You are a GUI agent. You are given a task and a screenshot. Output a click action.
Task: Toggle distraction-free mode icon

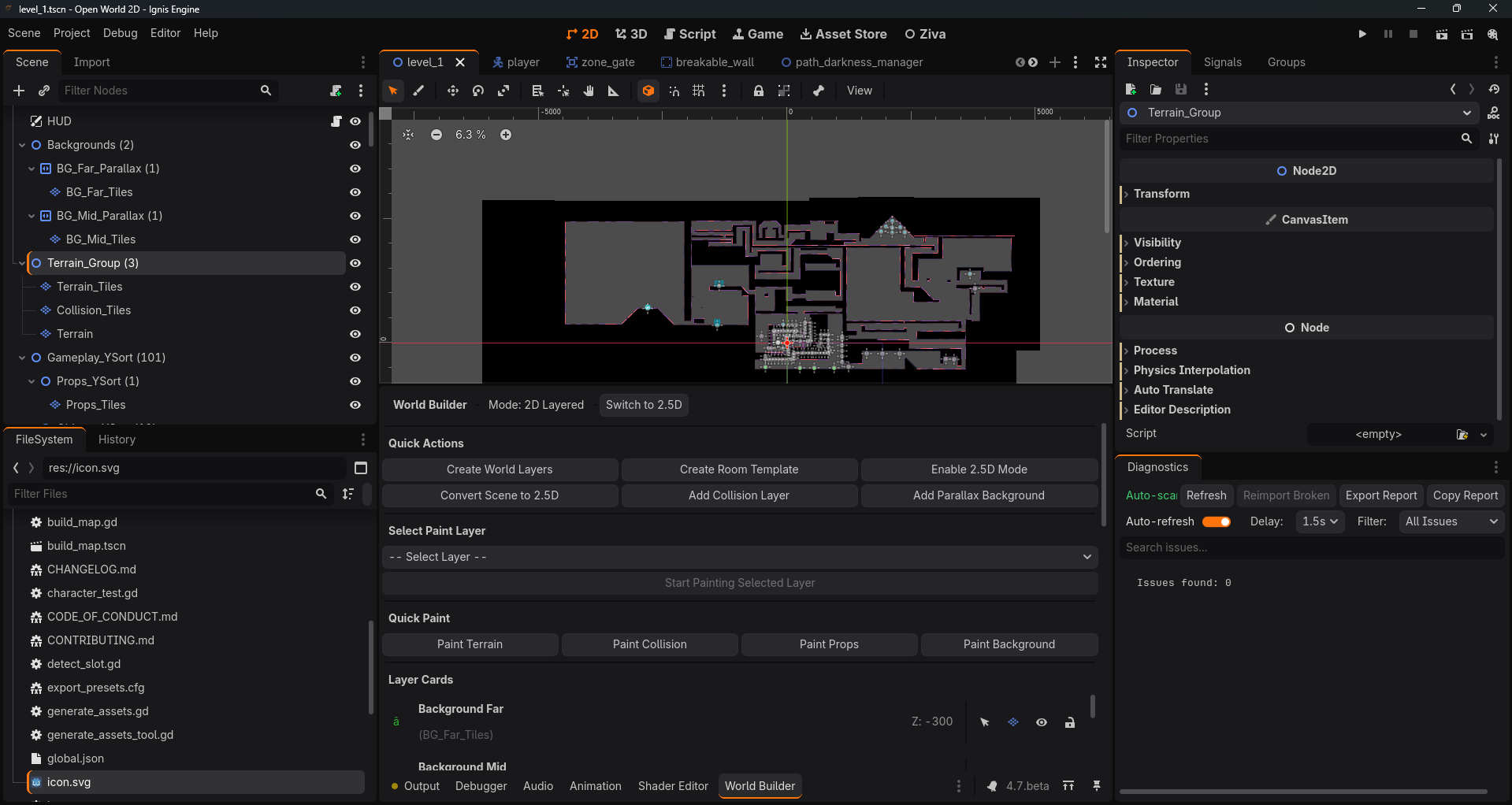click(1101, 62)
